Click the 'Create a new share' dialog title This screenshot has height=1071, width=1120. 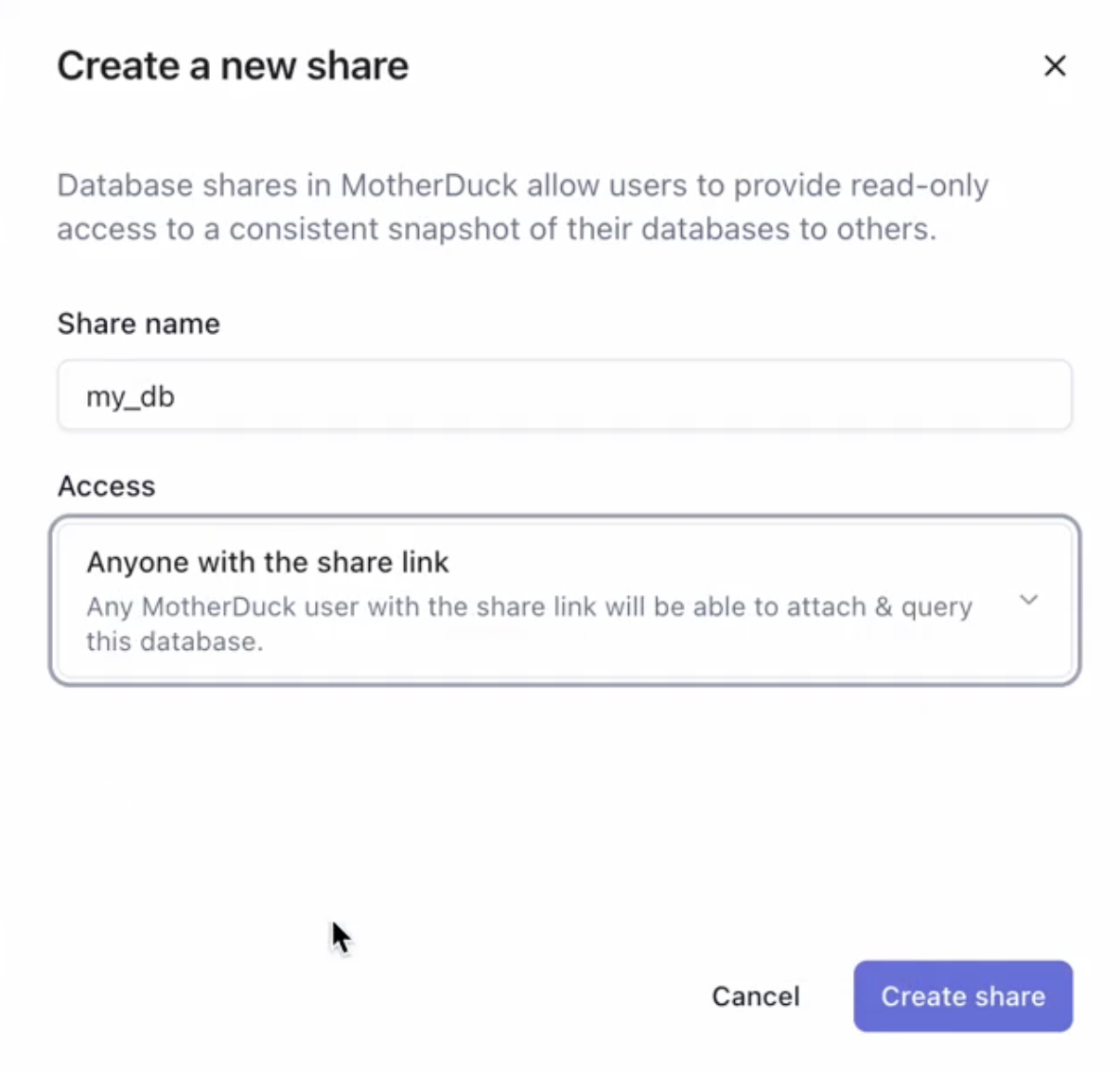click(x=233, y=65)
